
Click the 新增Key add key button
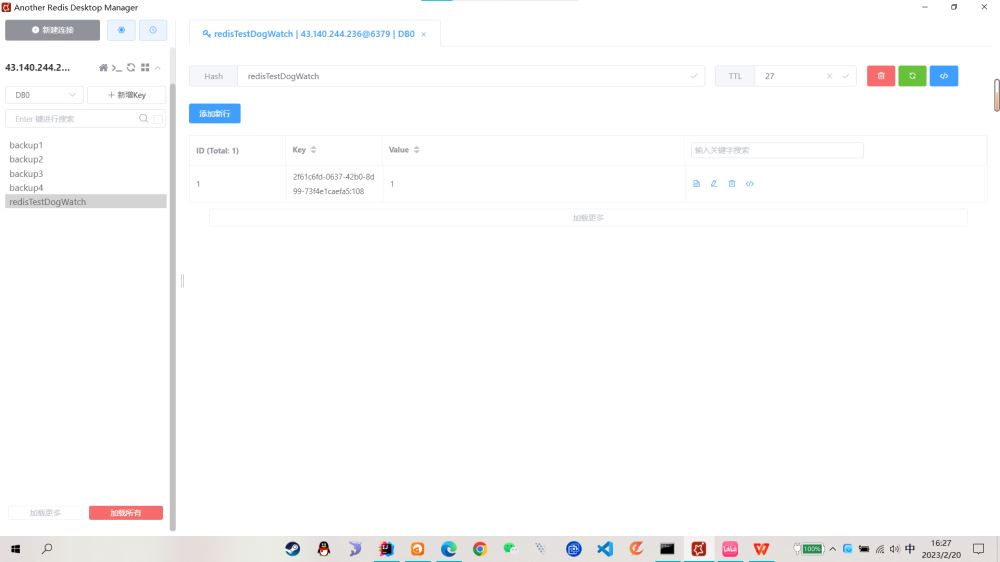(x=127, y=94)
